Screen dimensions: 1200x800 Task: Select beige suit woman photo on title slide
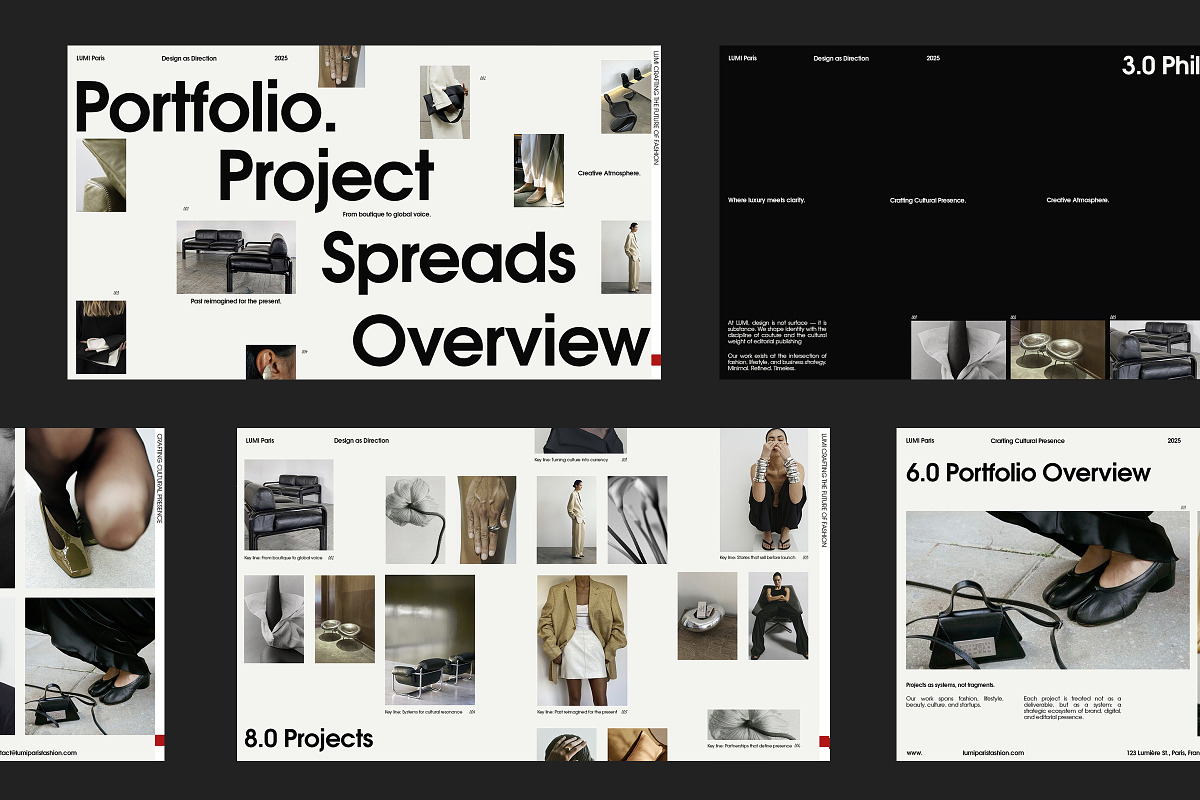[x=626, y=257]
